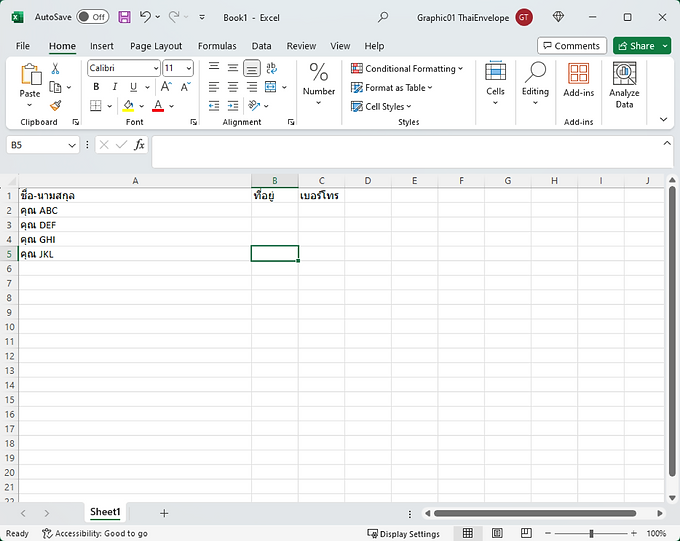Expand Cell Styles menu
The width and height of the screenshot is (680, 541).
coord(381,106)
